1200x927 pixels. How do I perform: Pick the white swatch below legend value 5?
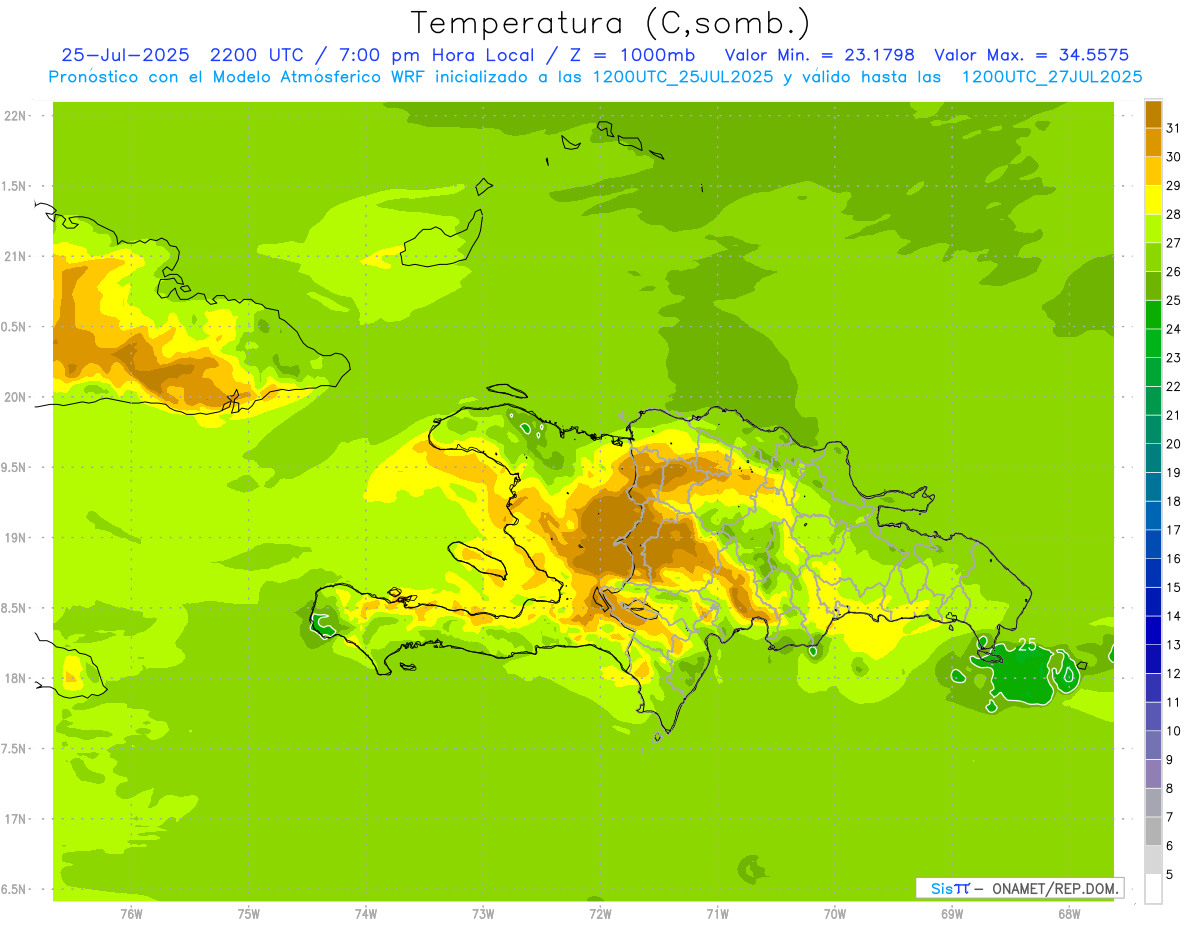[1153, 889]
